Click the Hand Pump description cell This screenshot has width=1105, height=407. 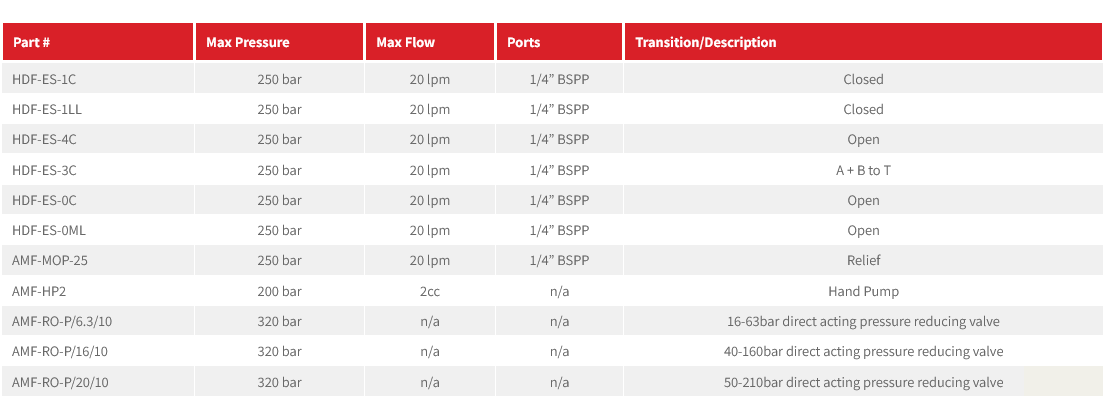[863, 291]
